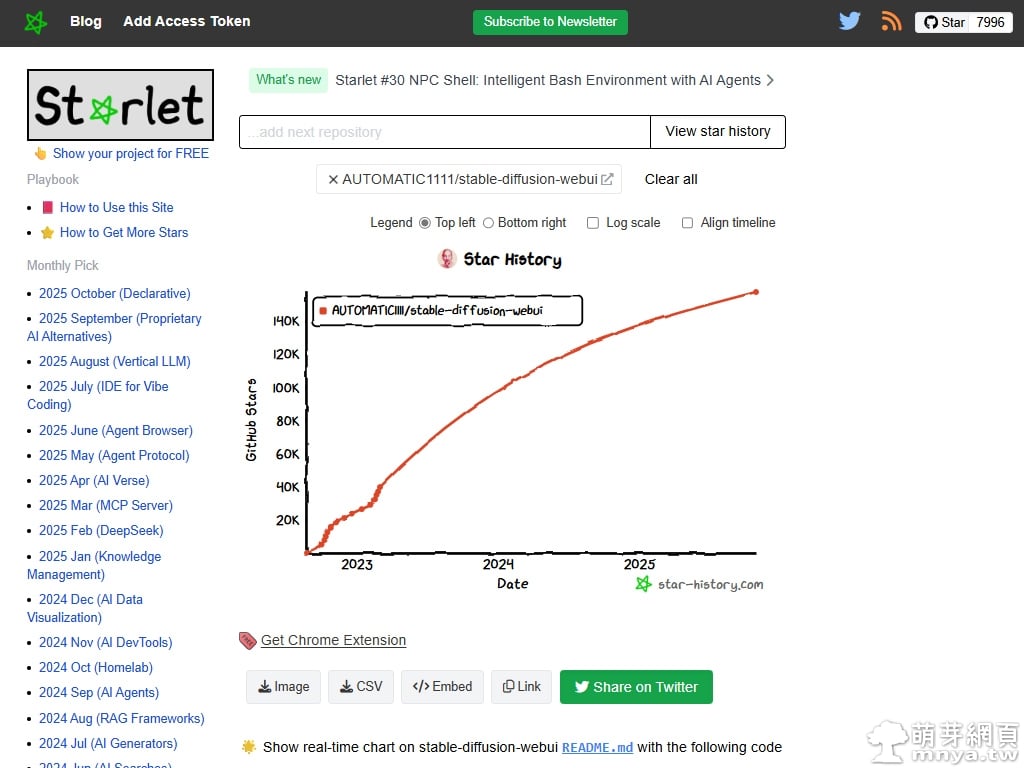Open repo on GitHub via external link icon
The height and width of the screenshot is (768, 1024).
[x=608, y=180]
